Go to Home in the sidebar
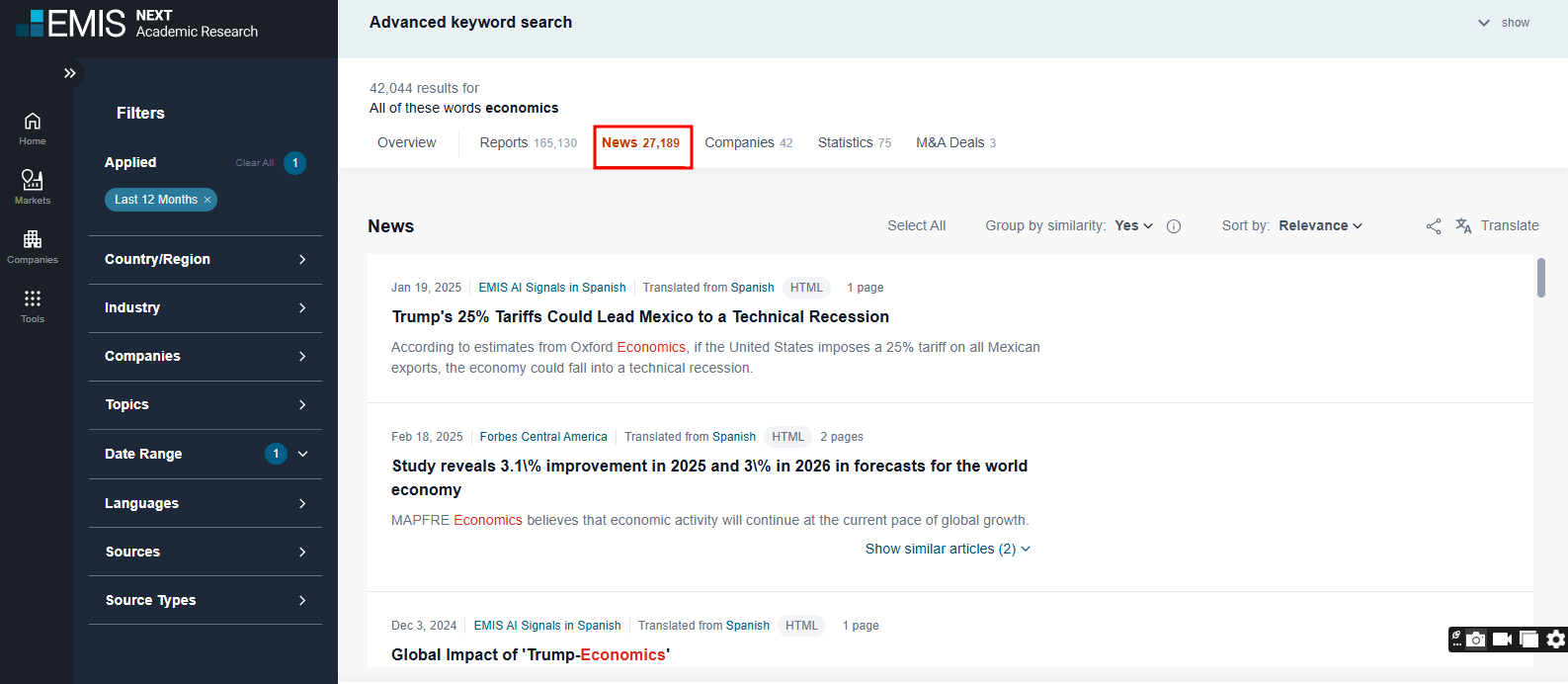1568x684 pixels. click(33, 128)
